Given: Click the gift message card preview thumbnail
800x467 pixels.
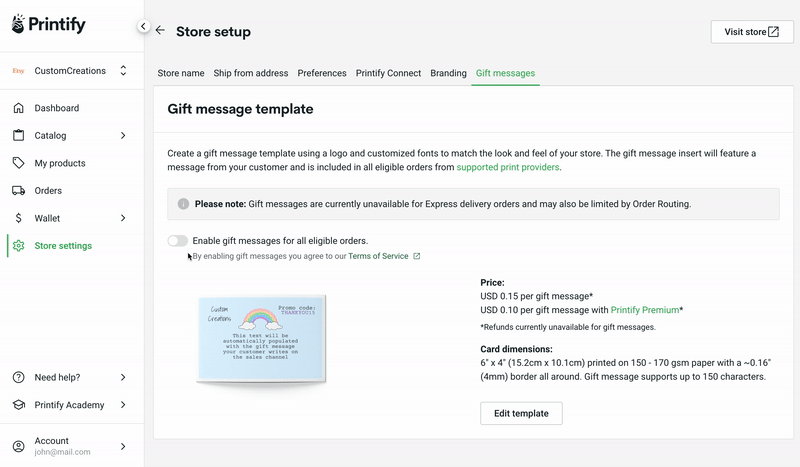Looking at the screenshot, I should tap(261, 339).
